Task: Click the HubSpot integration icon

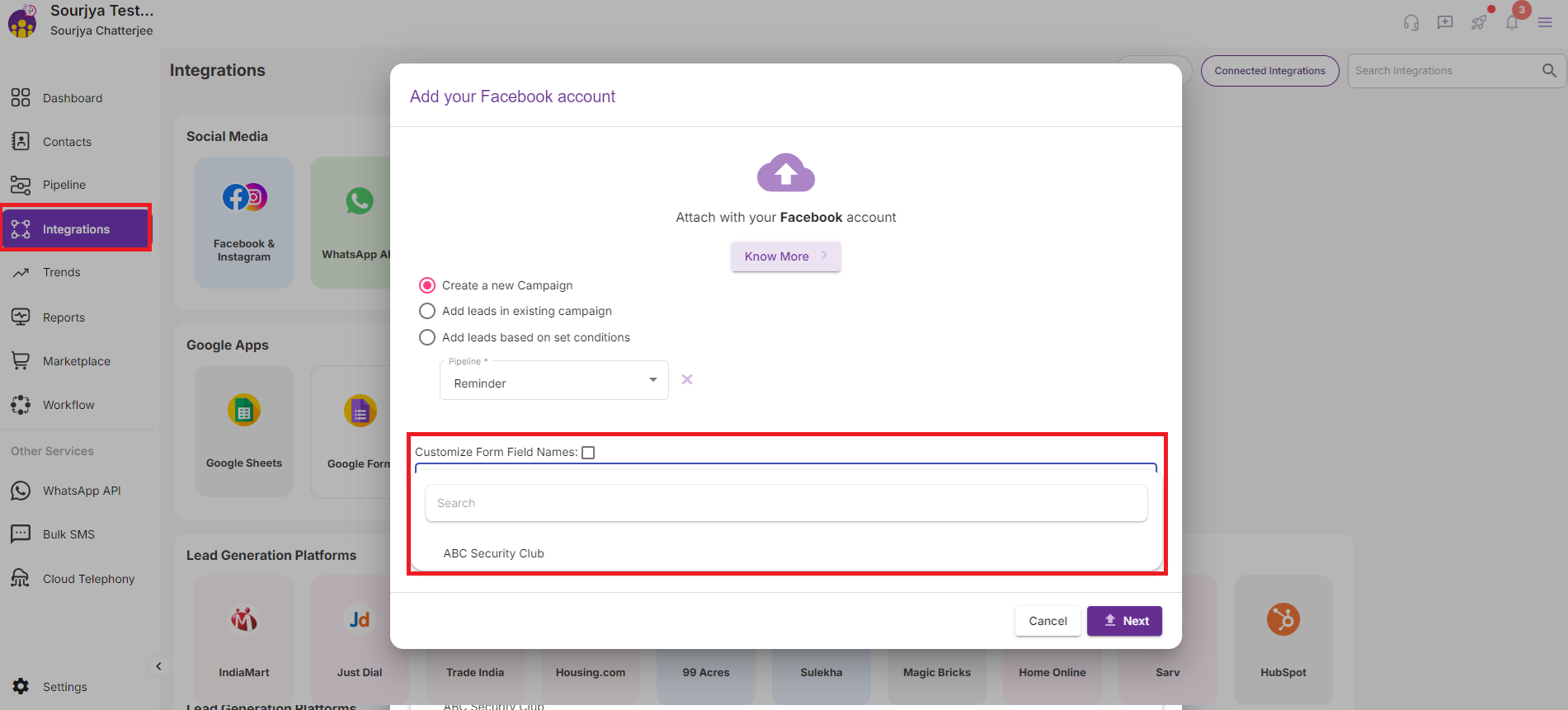Action: (1283, 619)
